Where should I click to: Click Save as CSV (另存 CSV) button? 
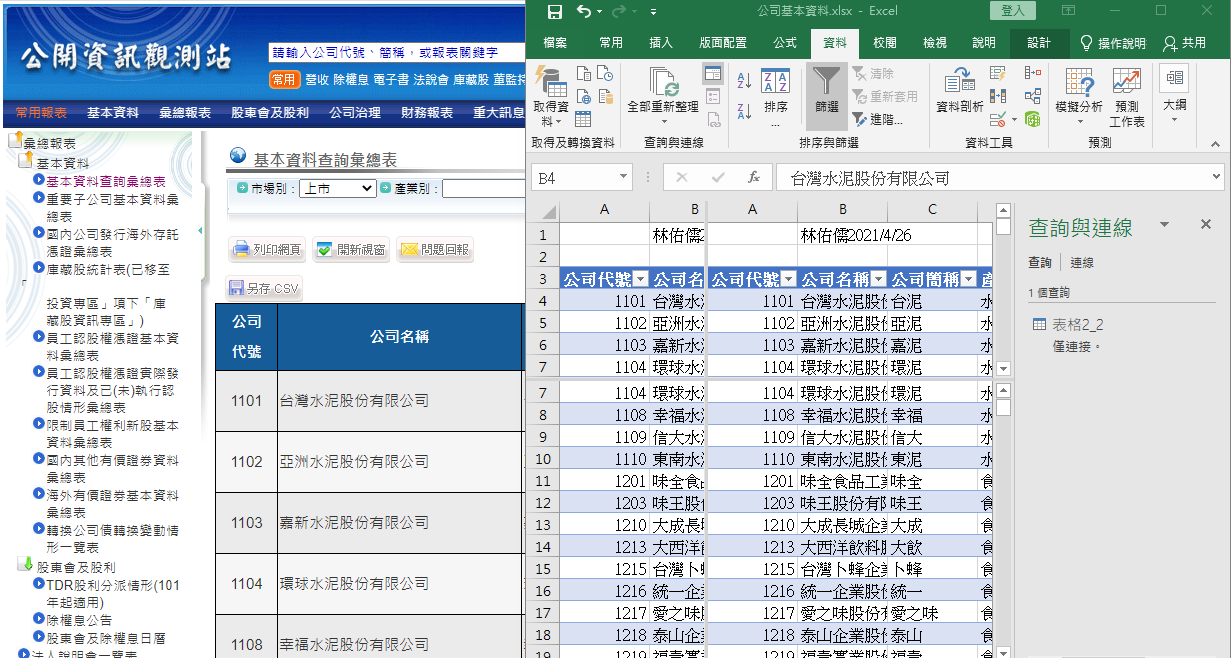(x=264, y=289)
